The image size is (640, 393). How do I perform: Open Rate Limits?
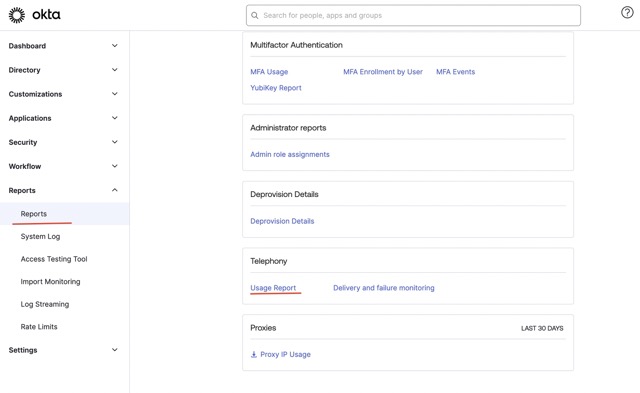(39, 326)
